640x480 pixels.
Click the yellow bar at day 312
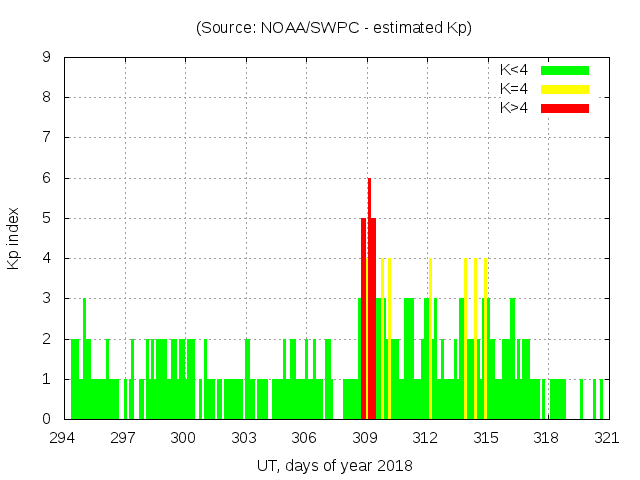pyautogui.click(x=430, y=340)
